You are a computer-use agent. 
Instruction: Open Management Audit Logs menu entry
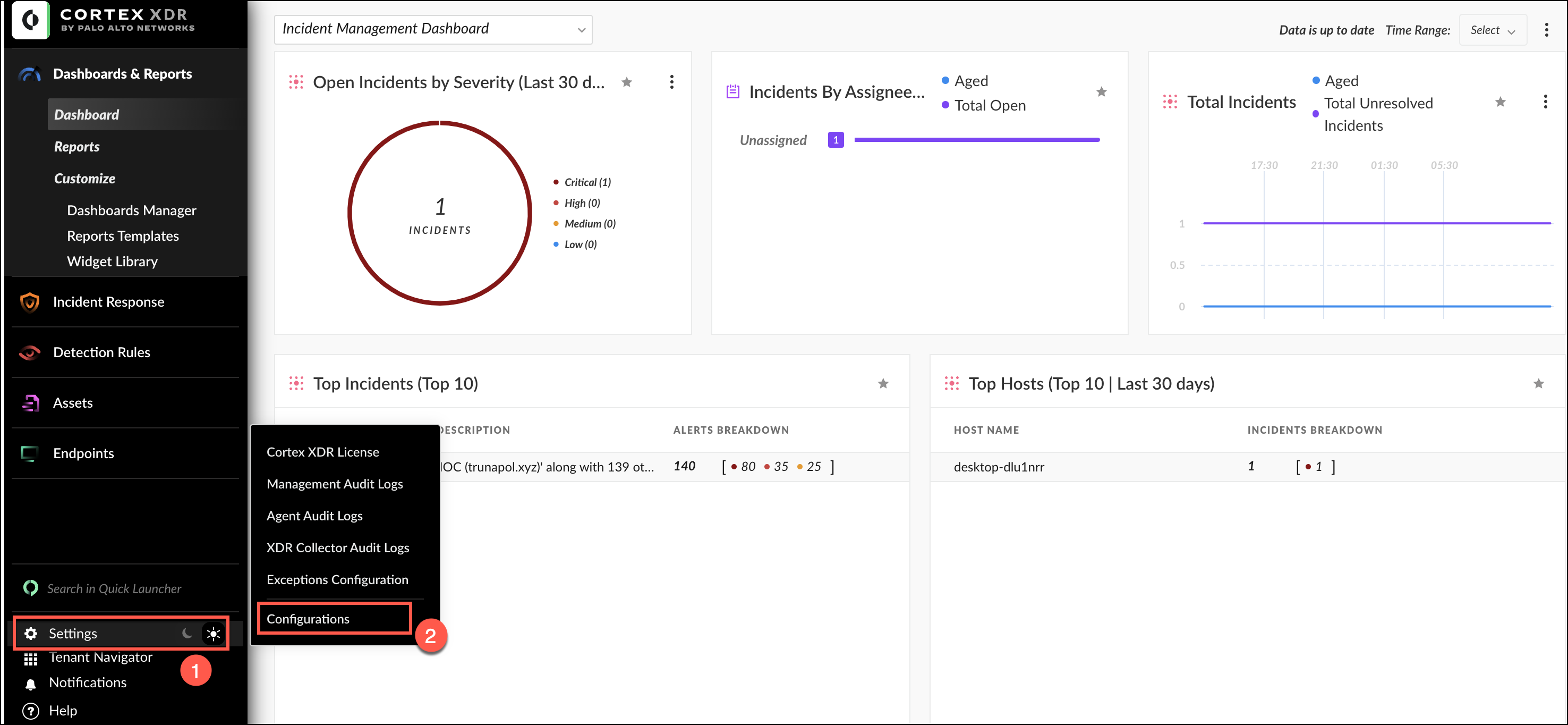pyautogui.click(x=335, y=484)
